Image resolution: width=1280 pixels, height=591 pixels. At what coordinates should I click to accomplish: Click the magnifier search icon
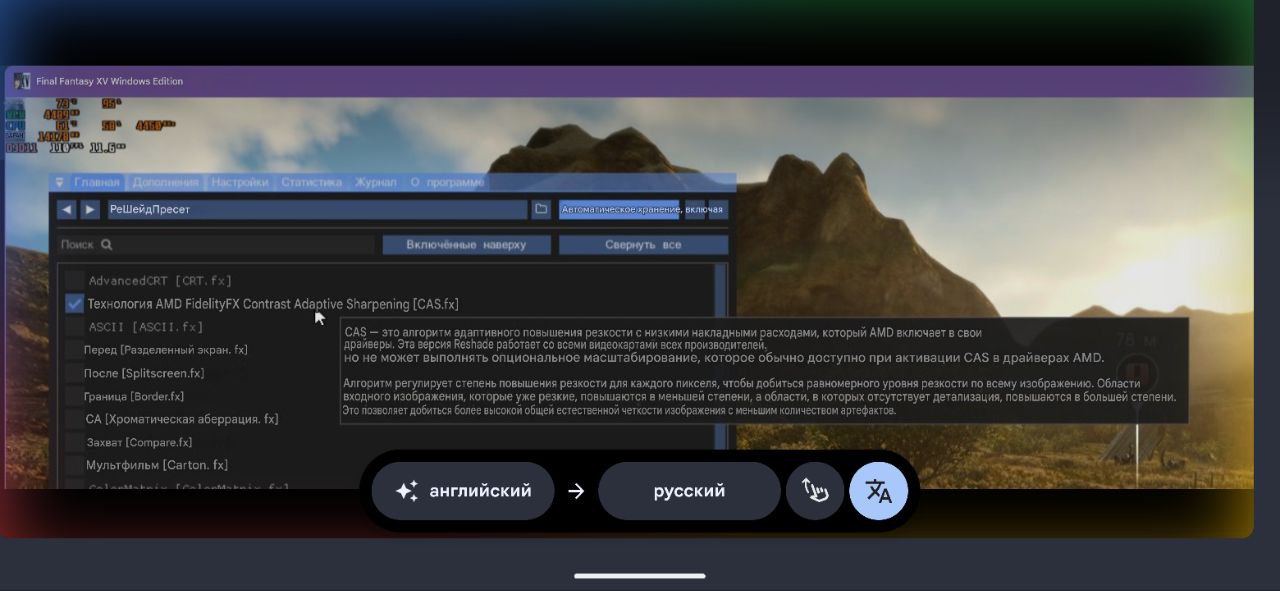tap(107, 244)
